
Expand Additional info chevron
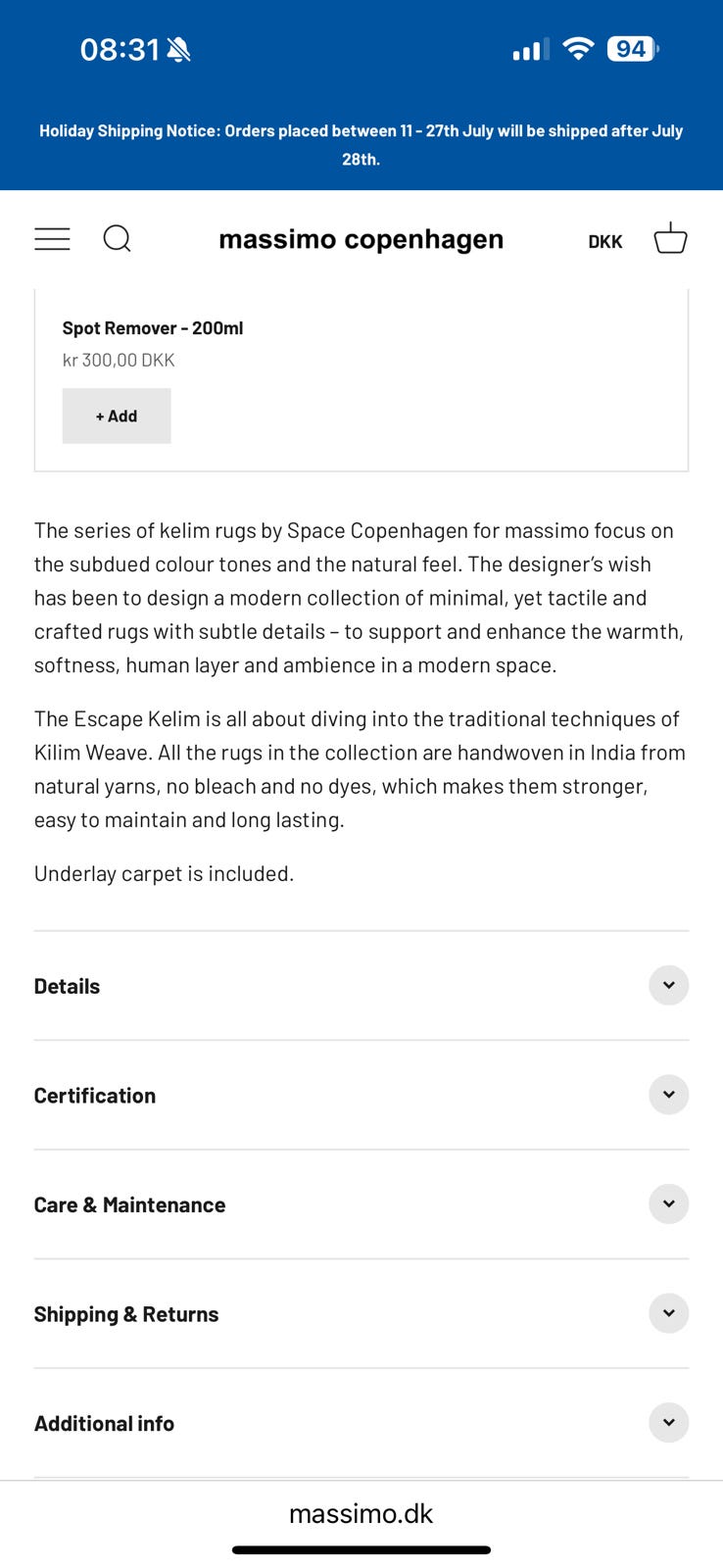668,1422
